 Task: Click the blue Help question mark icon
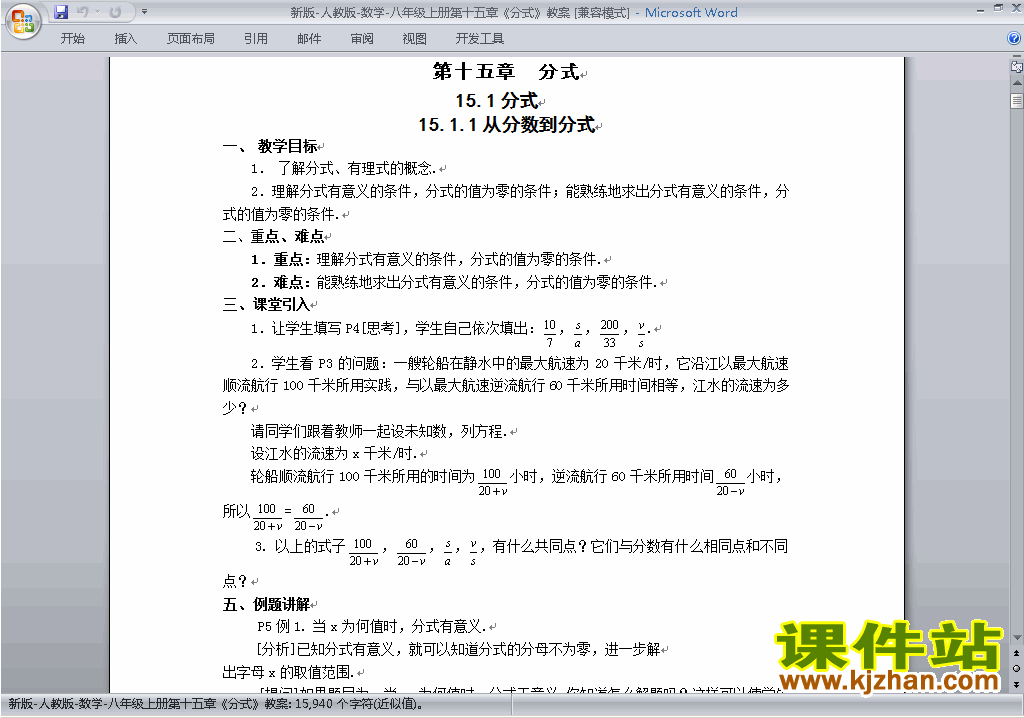point(1014,39)
